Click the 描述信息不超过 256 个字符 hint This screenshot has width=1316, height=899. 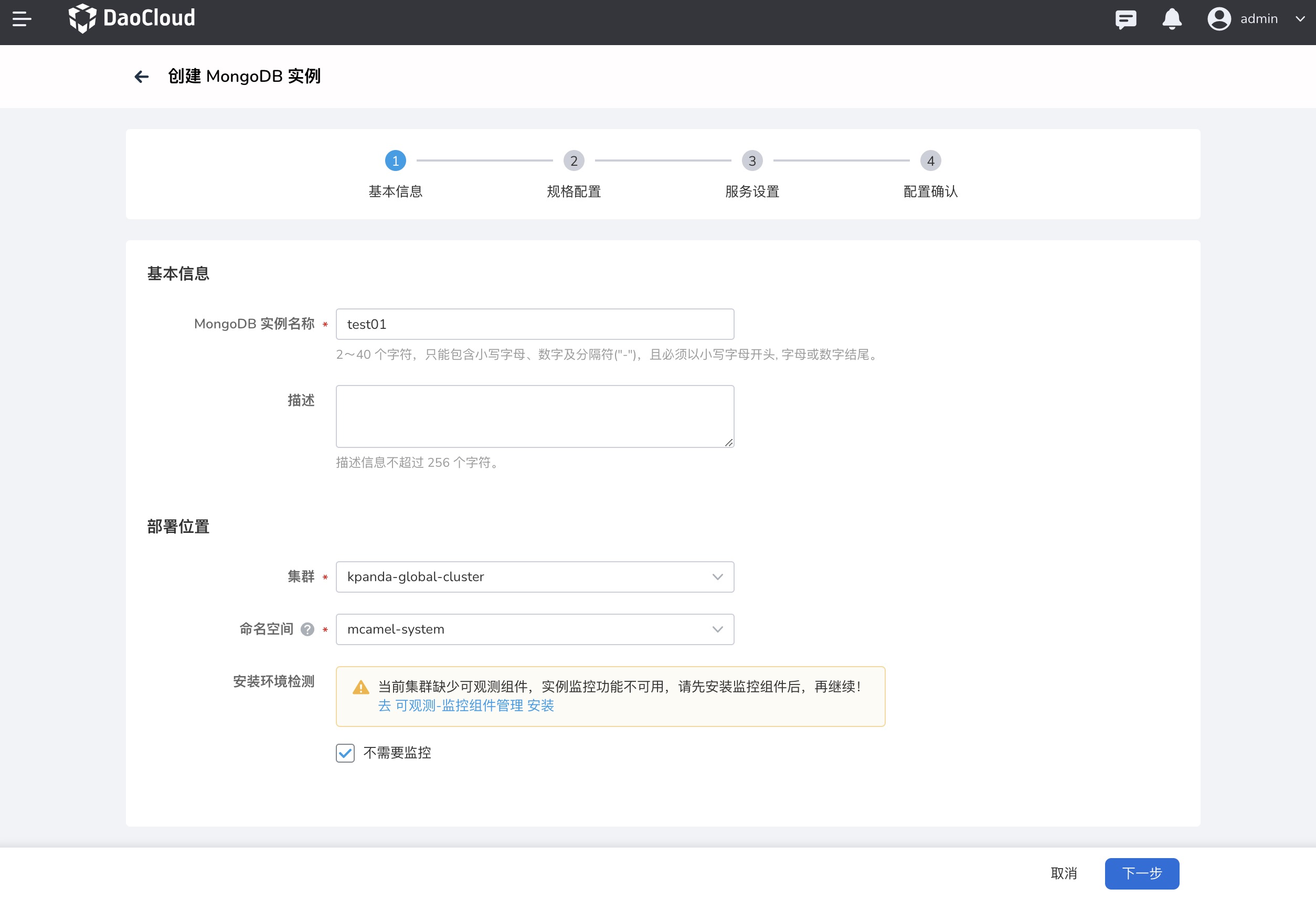click(x=418, y=463)
